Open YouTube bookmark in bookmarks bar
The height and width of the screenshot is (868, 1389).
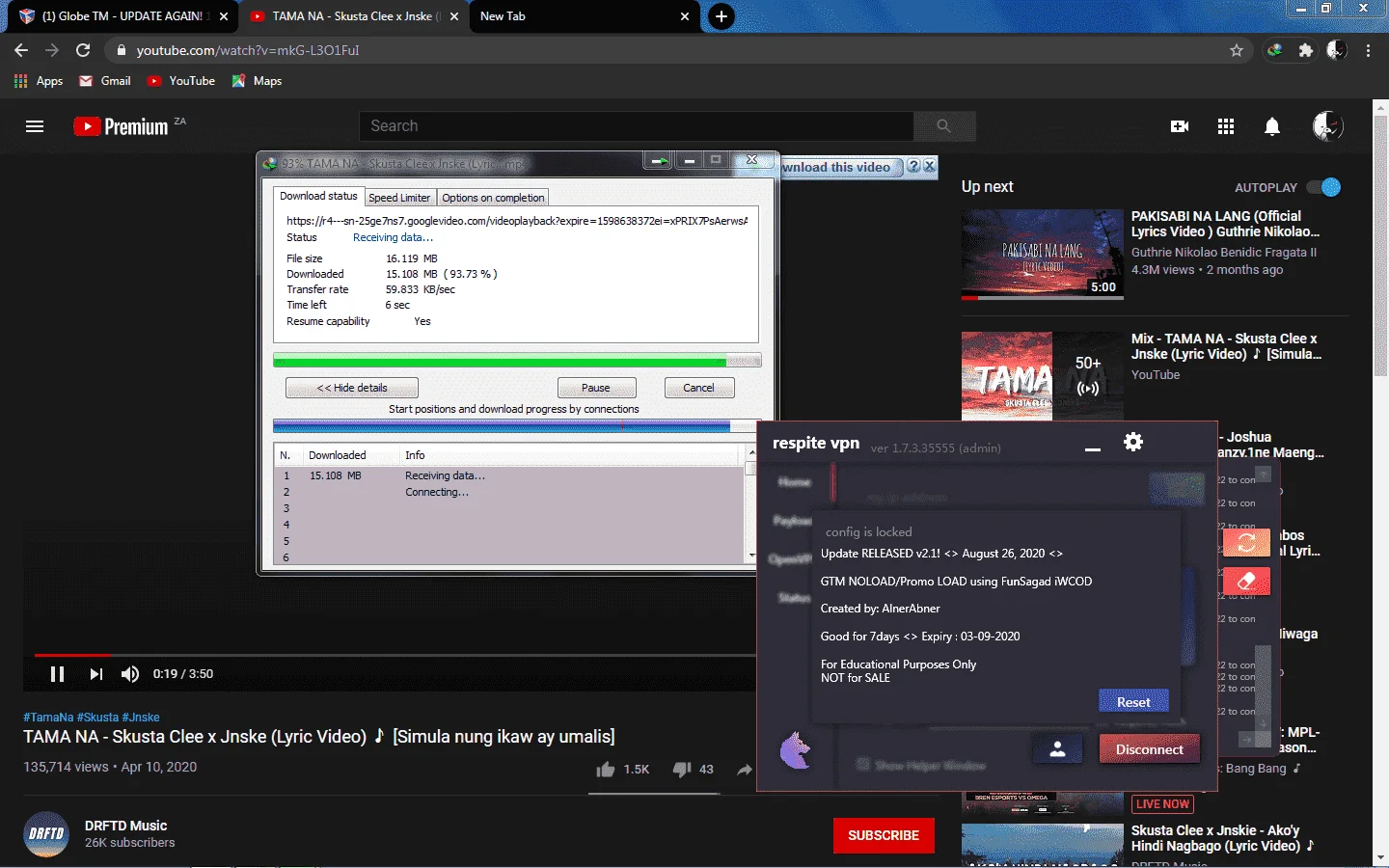pyautogui.click(x=181, y=81)
